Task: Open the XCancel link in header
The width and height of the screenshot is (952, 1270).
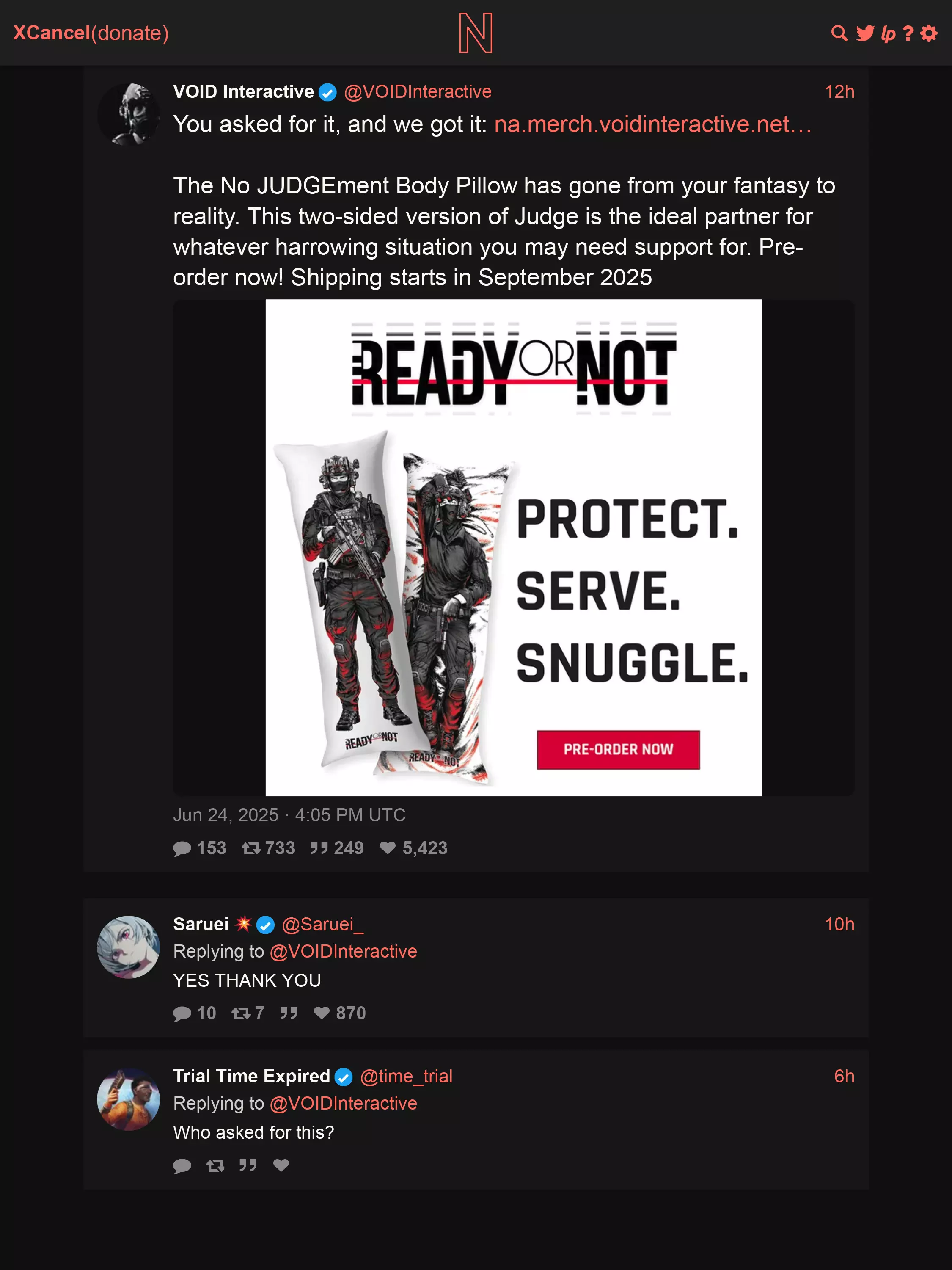Action: tap(52, 33)
